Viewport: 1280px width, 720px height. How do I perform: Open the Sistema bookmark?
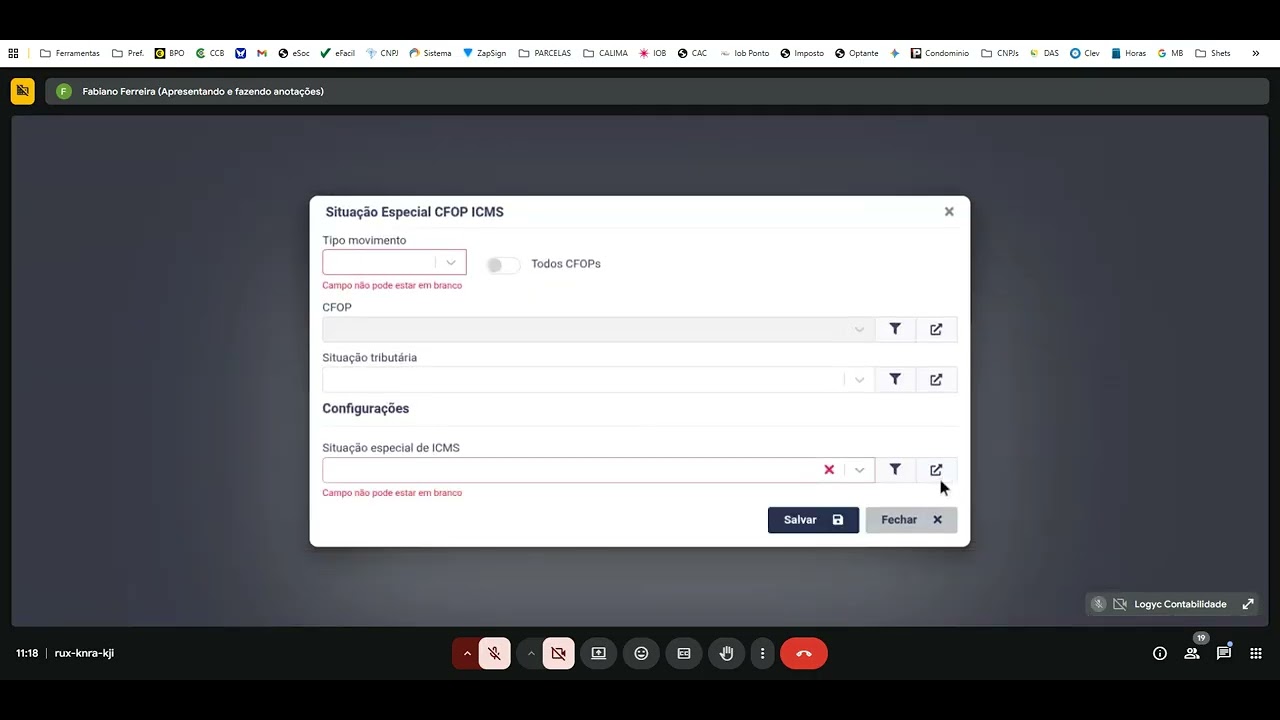coord(430,53)
